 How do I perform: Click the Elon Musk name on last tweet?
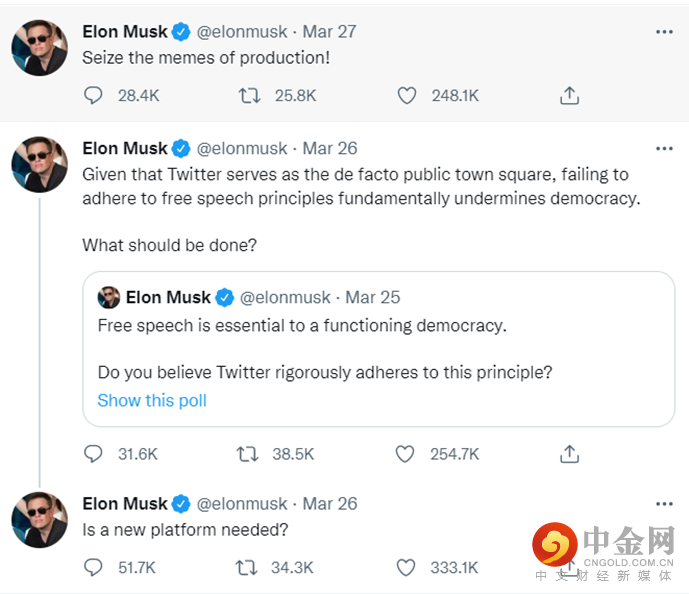click(125, 504)
